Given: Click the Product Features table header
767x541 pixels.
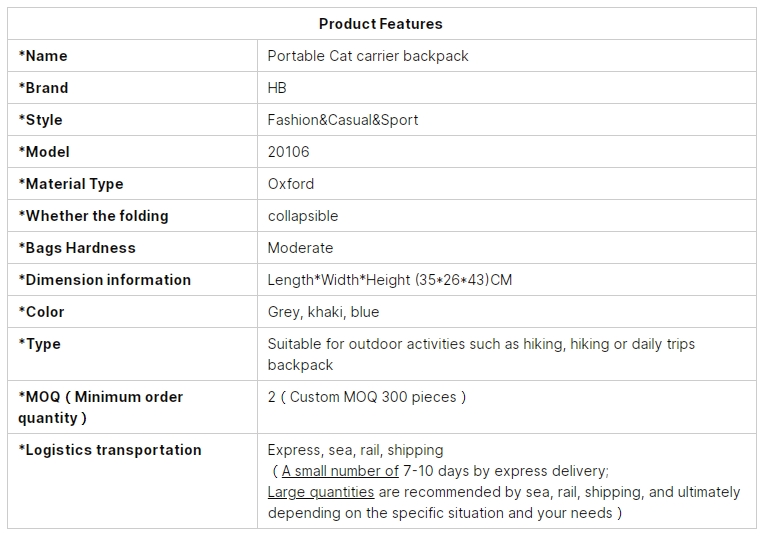Looking at the screenshot, I should point(381,24).
